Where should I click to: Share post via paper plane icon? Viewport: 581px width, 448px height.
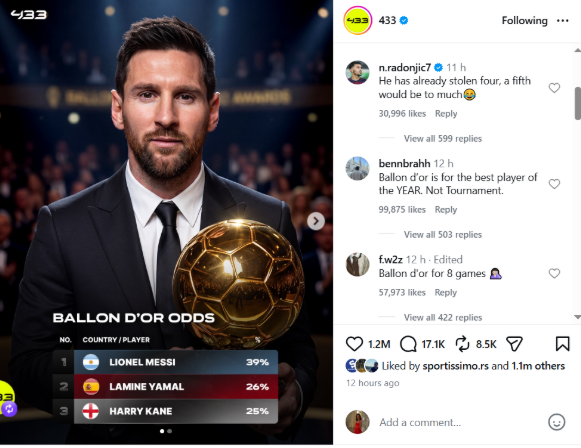point(514,344)
